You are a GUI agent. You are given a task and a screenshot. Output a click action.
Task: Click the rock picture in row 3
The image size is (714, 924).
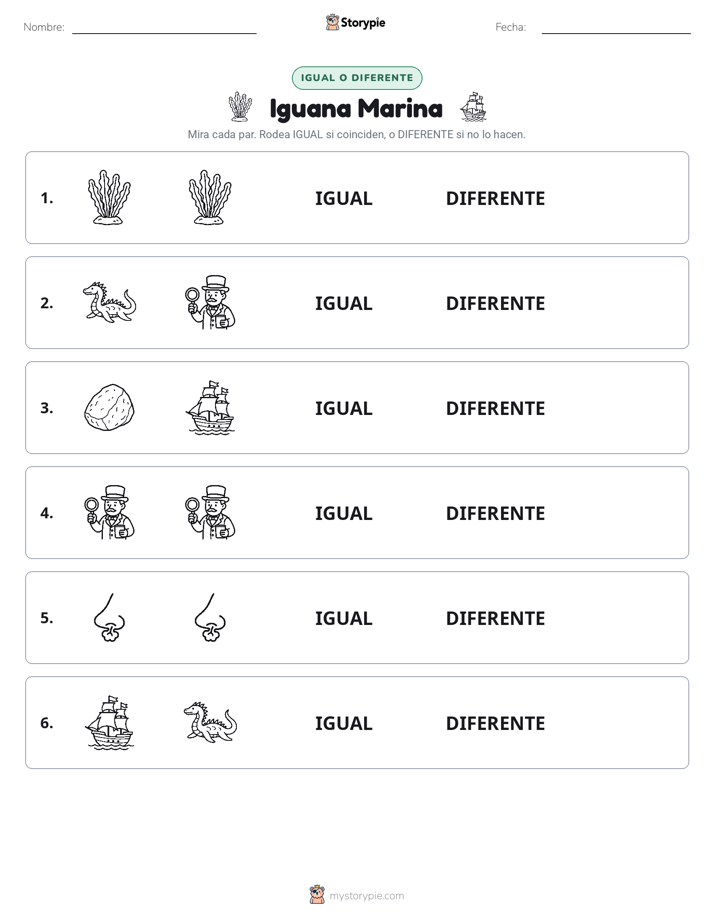pyautogui.click(x=109, y=407)
